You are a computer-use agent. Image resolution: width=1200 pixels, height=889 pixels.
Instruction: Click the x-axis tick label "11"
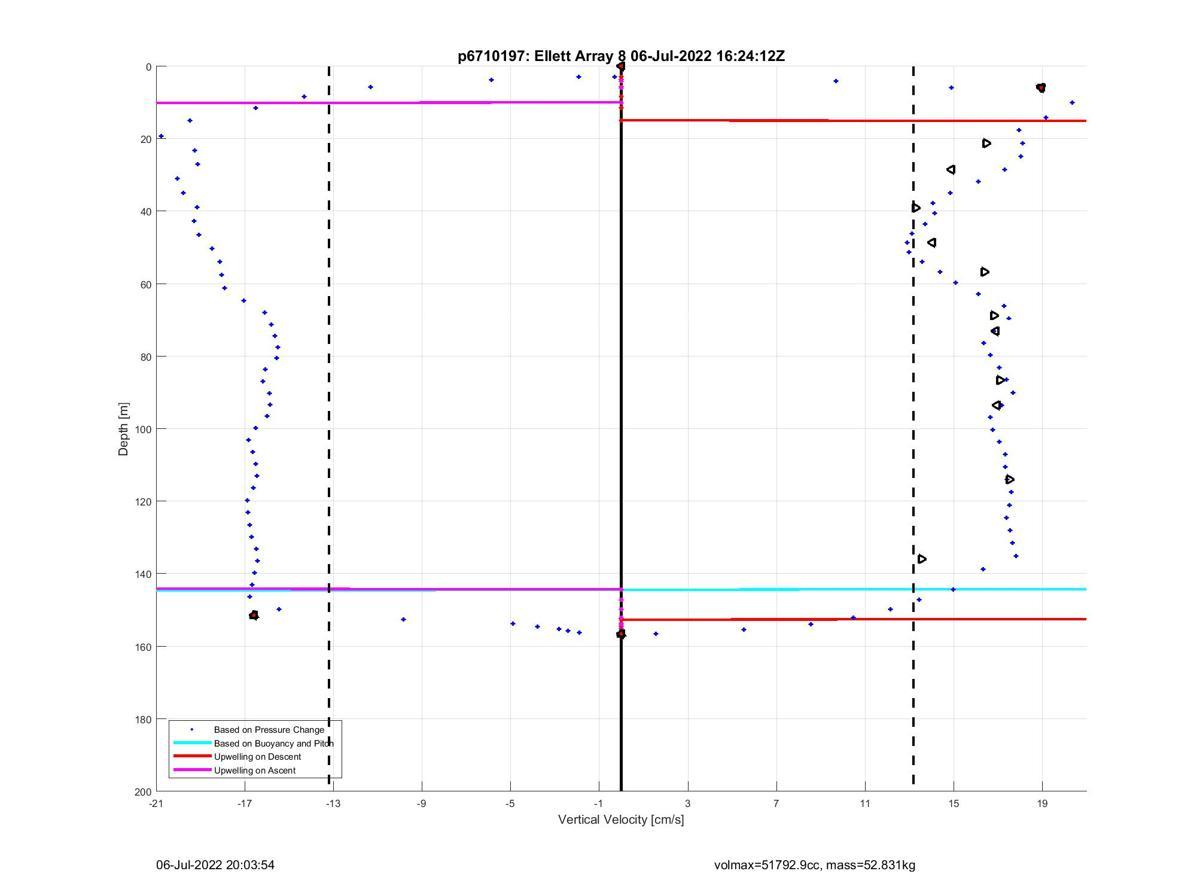pos(865,803)
